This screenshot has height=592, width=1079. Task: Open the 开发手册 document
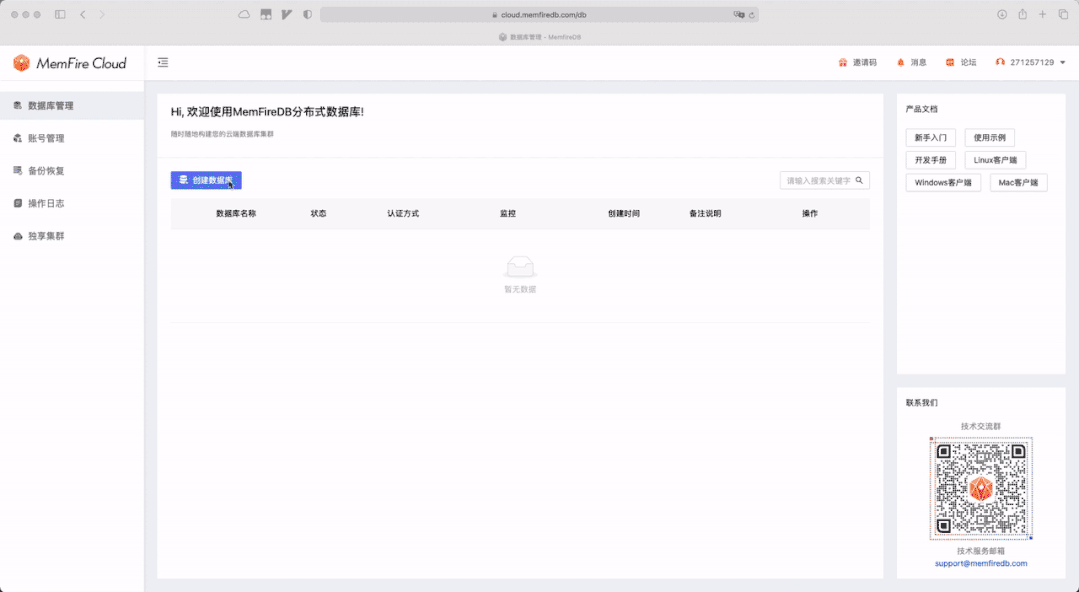930,160
